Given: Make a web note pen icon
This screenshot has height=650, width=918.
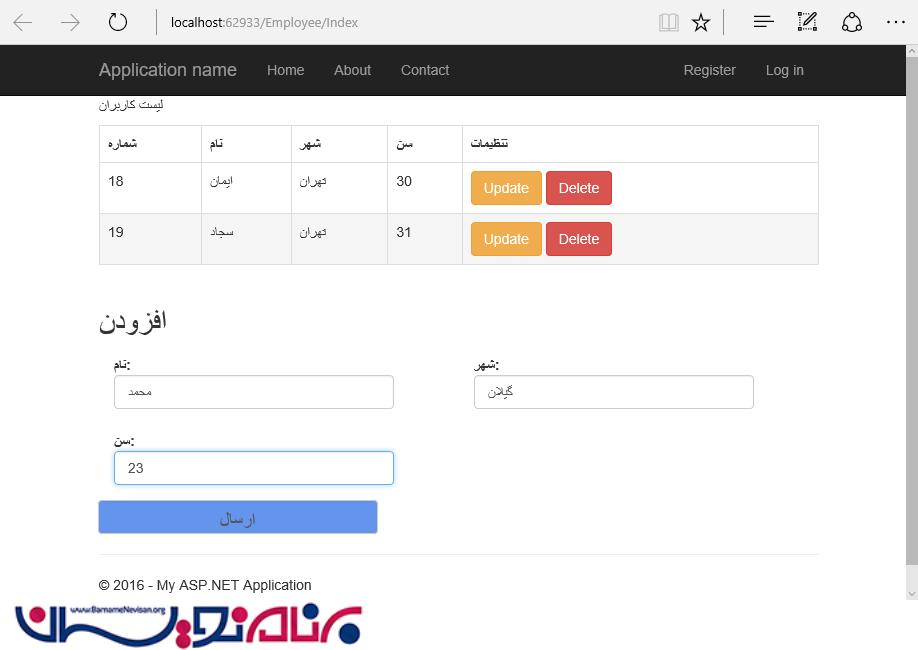Looking at the screenshot, I should (x=807, y=22).
